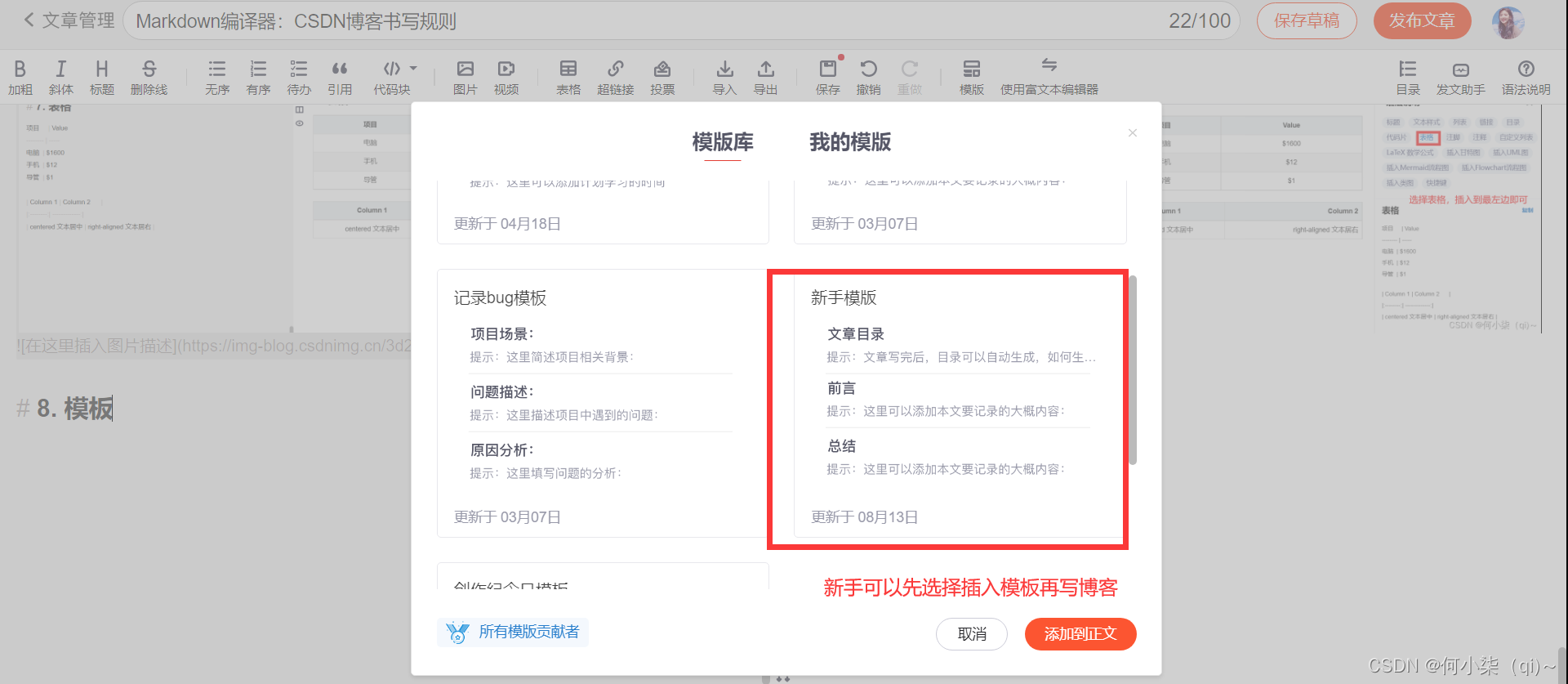Open the template (模版) tool

pos(972,78)
